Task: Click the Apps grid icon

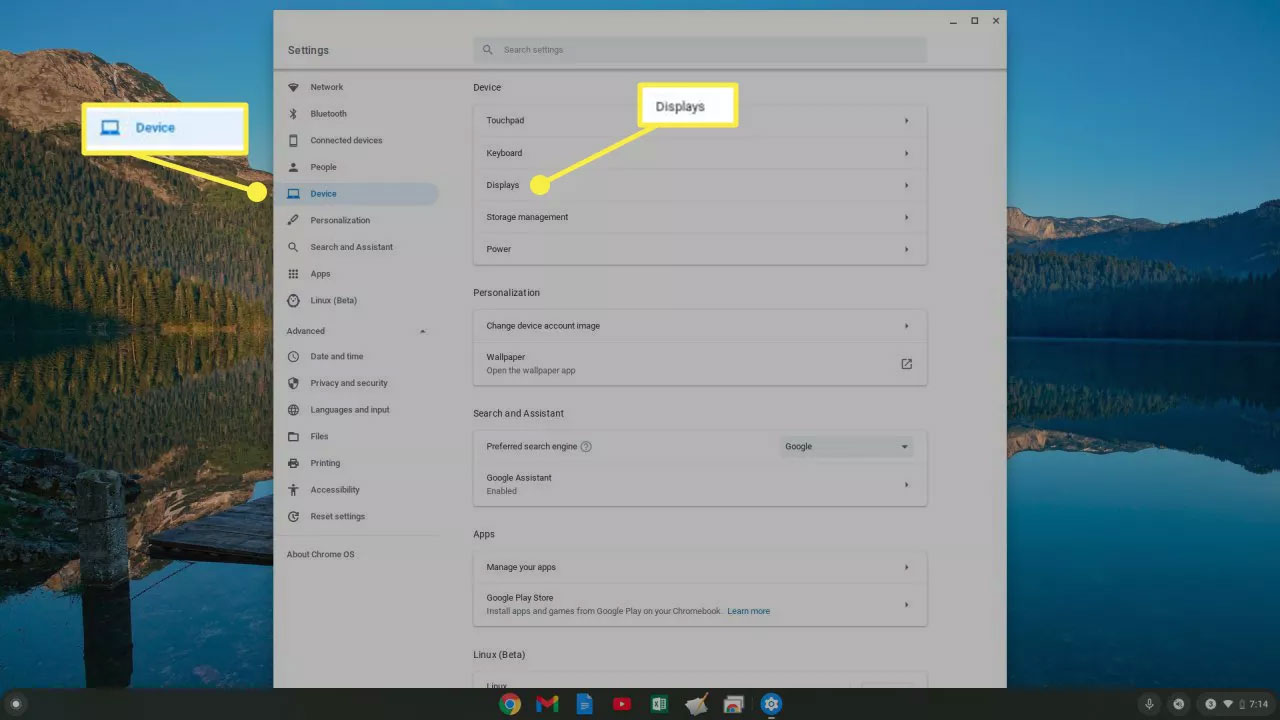Action: pos(293,274)
